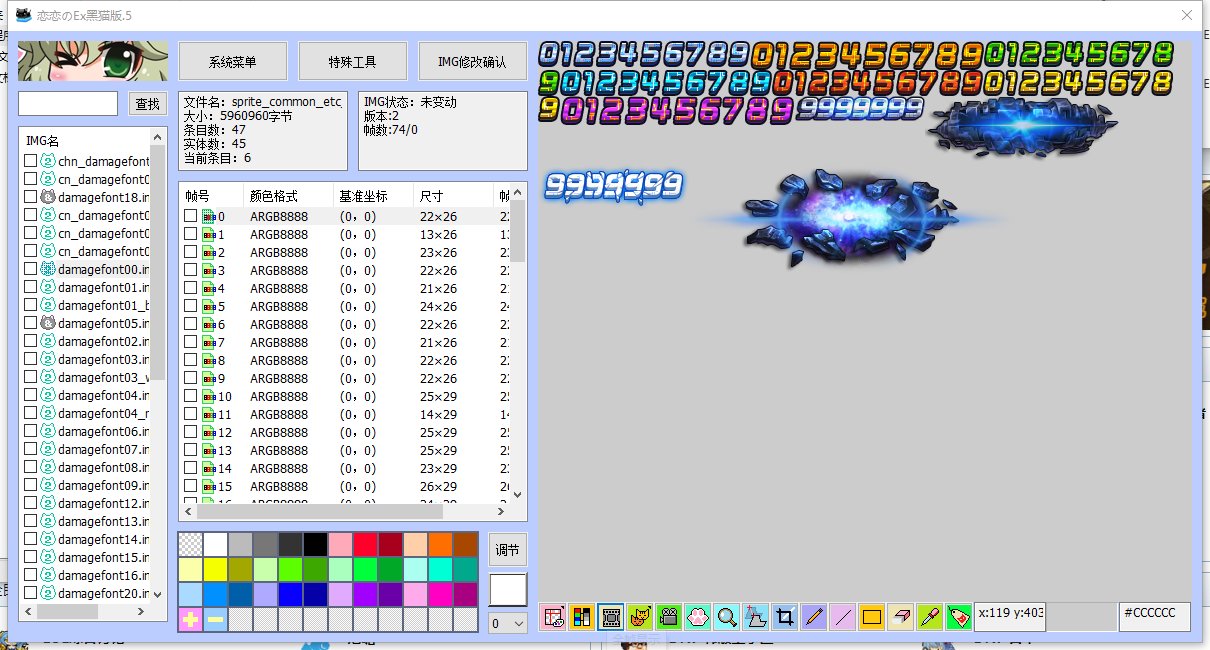Pick the transparent checkerboard swatch
This screenshot has width=1210, height=650.
[190, 544]
